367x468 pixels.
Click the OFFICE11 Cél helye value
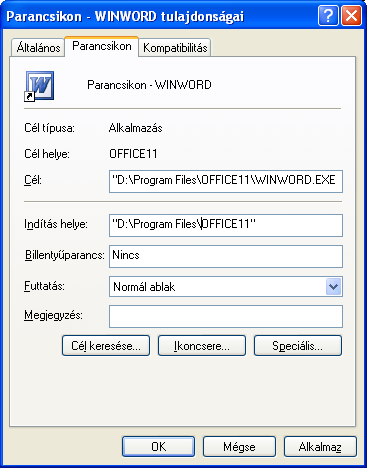click(x=133, y=154)
